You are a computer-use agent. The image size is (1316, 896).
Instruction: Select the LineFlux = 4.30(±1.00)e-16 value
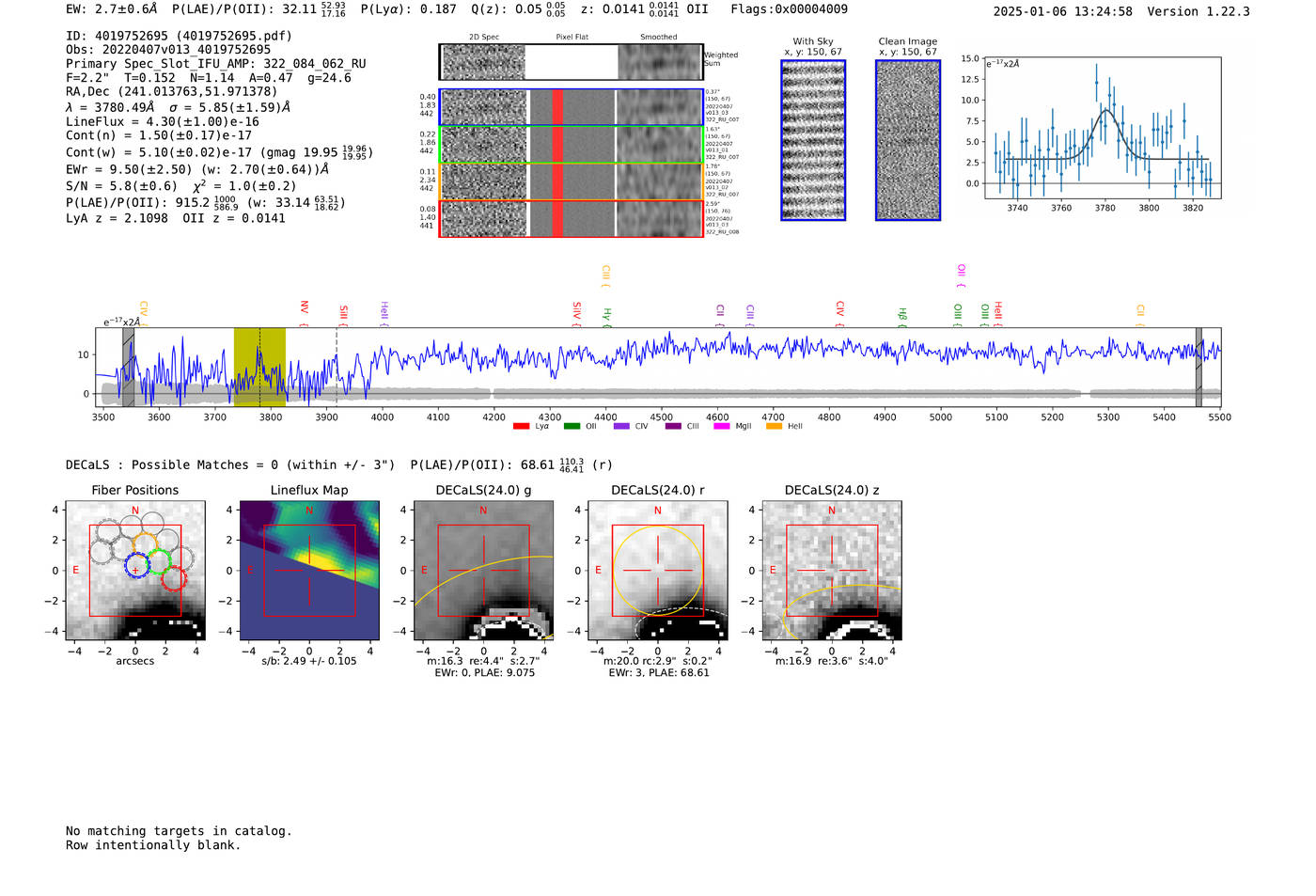click(163, 121)
